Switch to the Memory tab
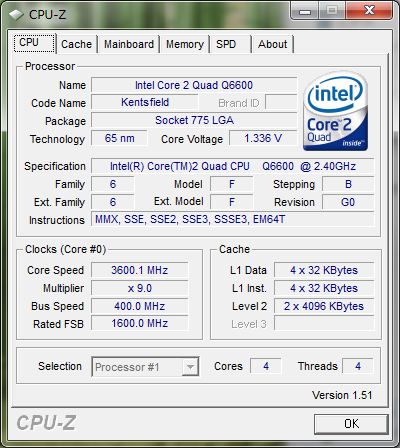Viewport: 400px width, 448px height. [185, 44]
